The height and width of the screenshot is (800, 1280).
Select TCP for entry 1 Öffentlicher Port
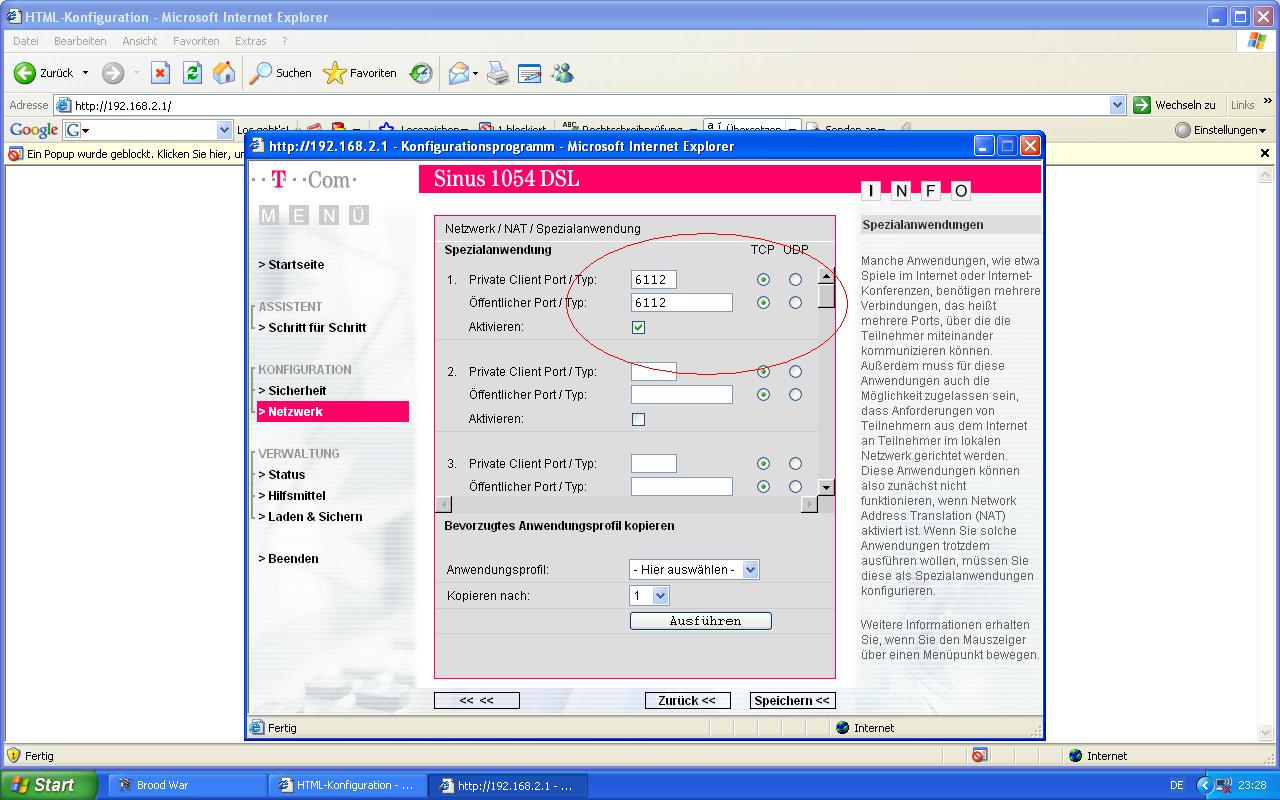click(764, 303)
